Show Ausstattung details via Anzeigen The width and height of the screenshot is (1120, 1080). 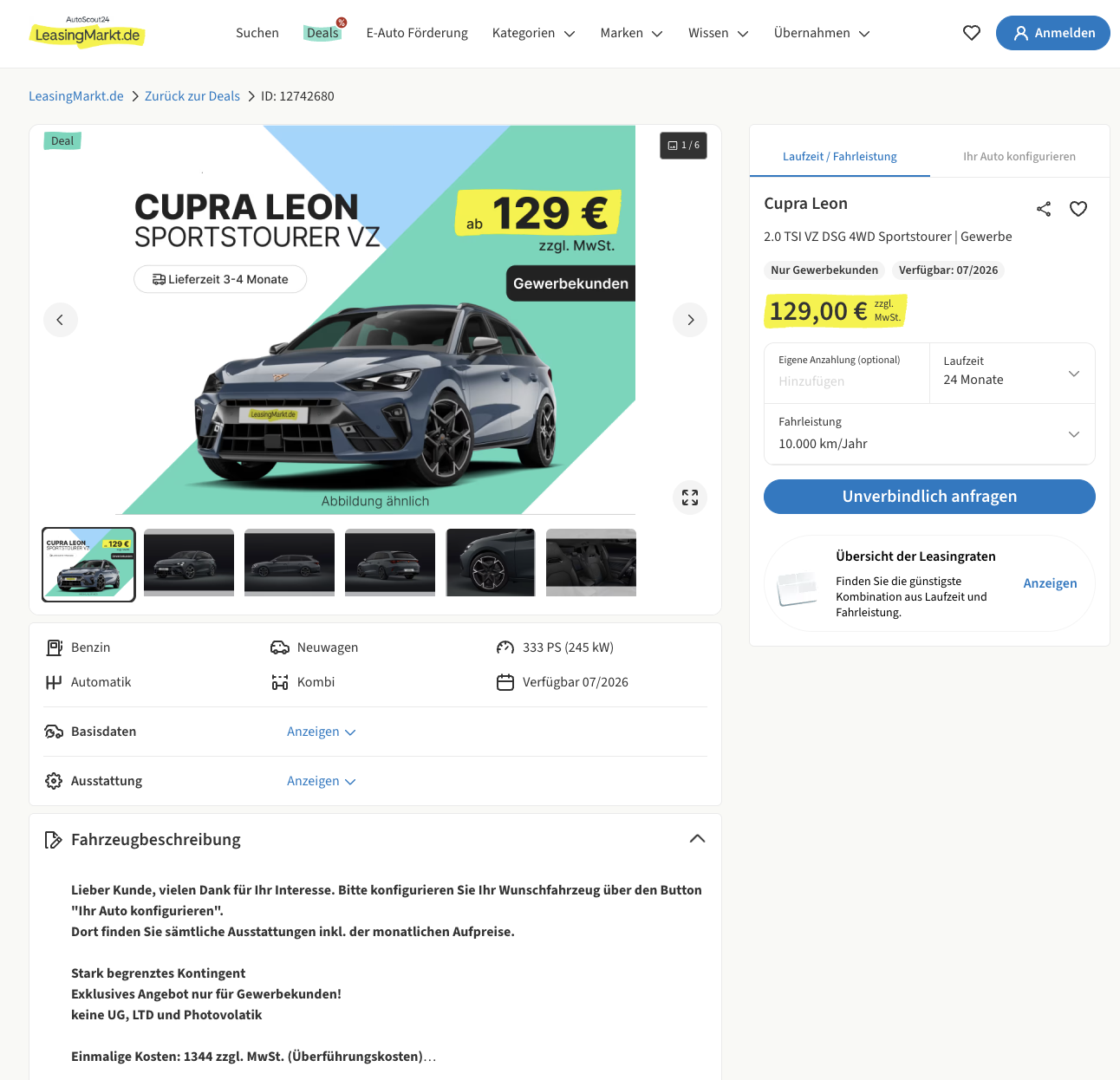(x=322, y=781)
